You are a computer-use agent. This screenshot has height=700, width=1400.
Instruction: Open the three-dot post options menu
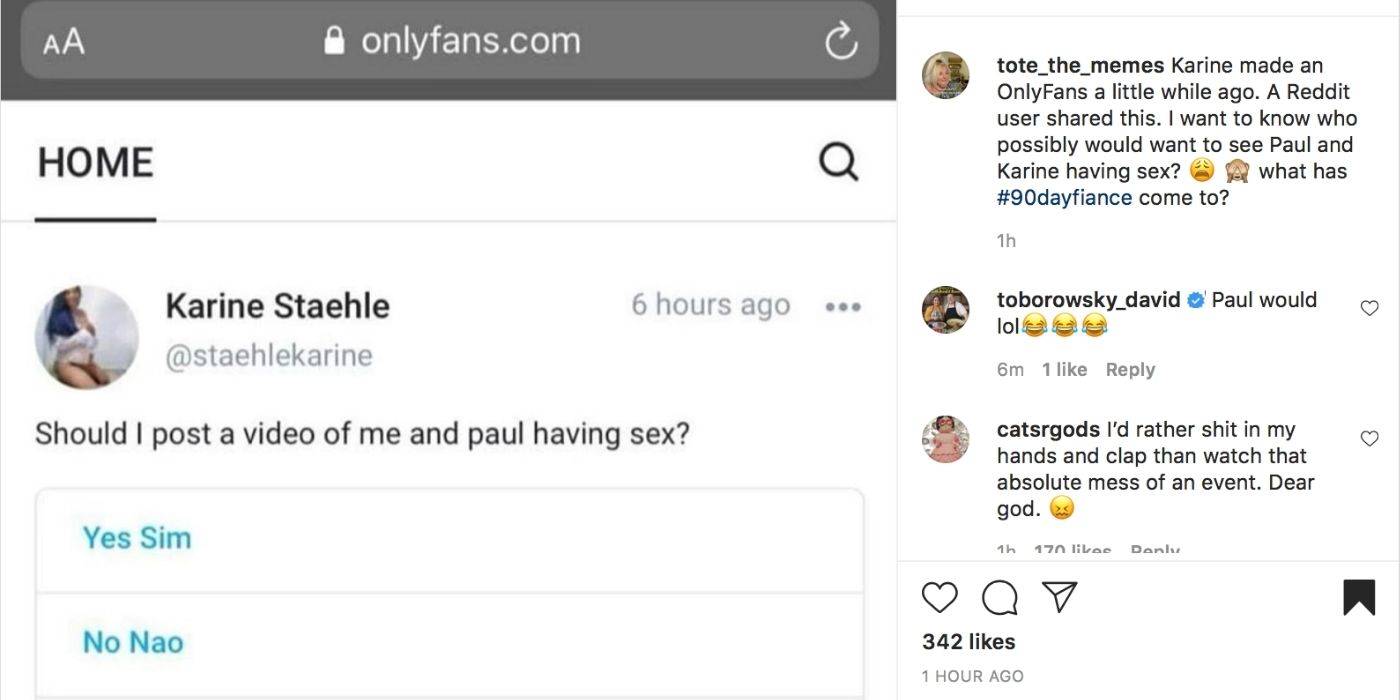coord(843,307)
